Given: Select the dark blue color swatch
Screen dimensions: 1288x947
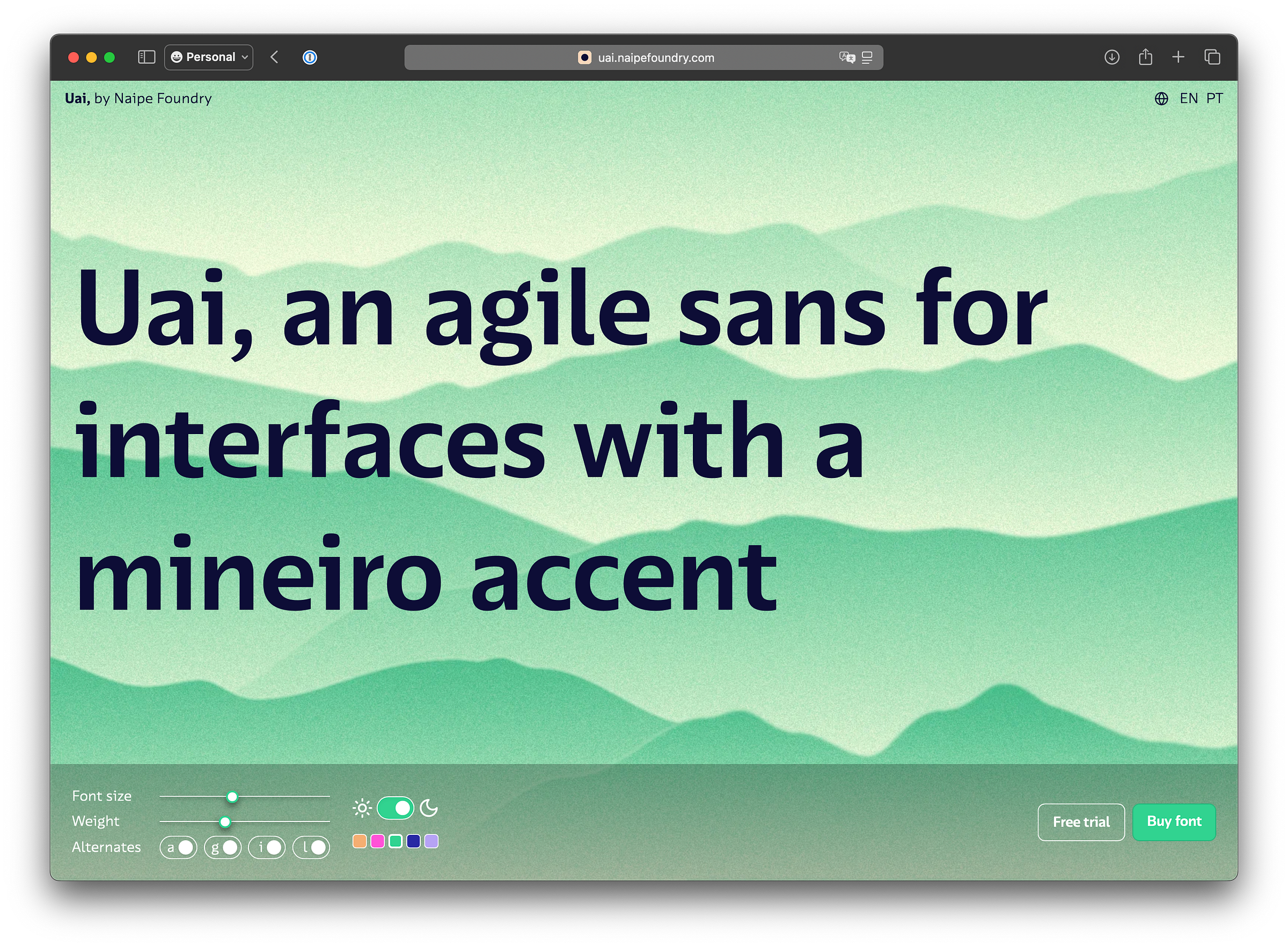Looking at the screenshot, I should point(413,841).
